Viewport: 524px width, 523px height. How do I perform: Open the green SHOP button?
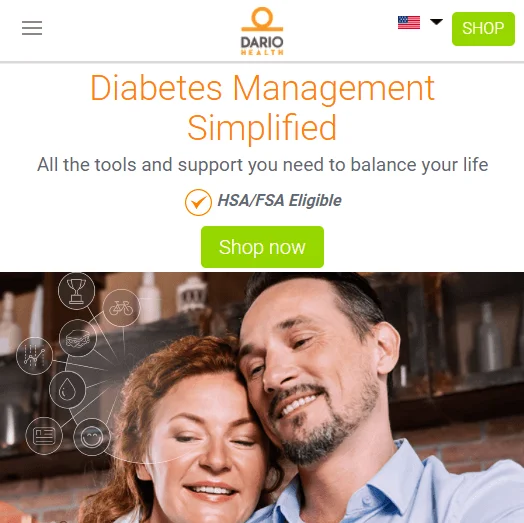click(x=483, y=28)
